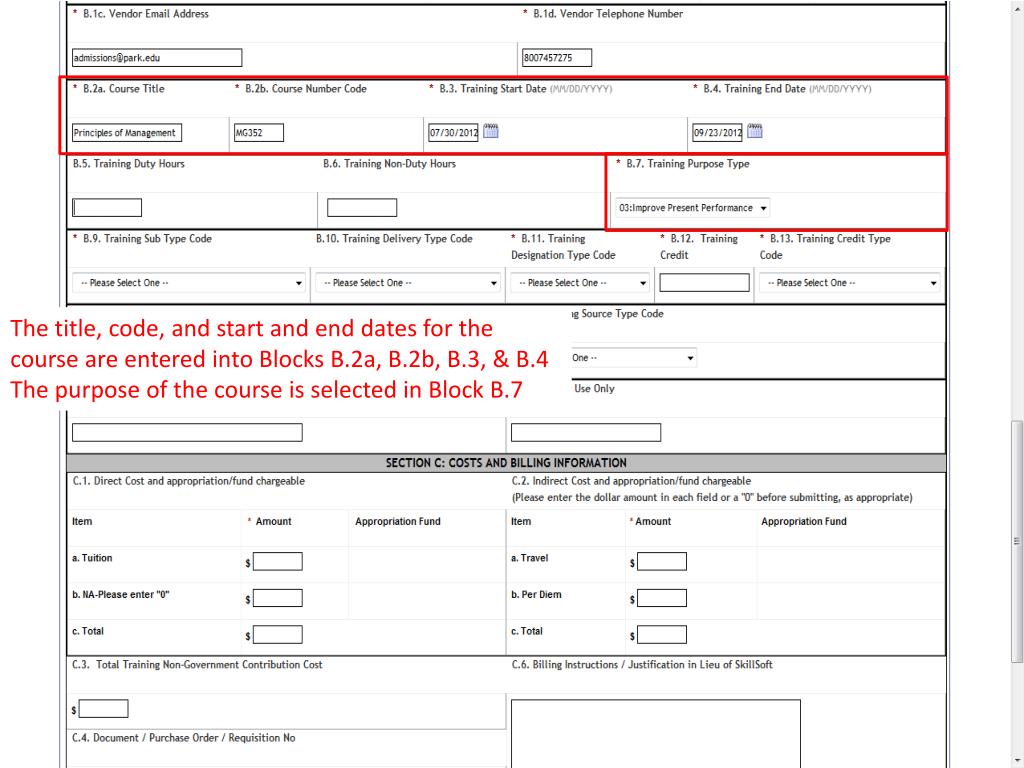This screenshot has width=1024, height=768.
Task: Click Non-Government Contribution Cost field
Action: tap(104, 709)
